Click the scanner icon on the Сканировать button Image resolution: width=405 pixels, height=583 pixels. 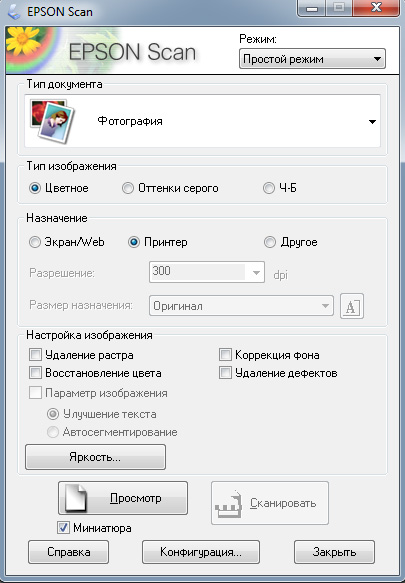coord(228,504)
